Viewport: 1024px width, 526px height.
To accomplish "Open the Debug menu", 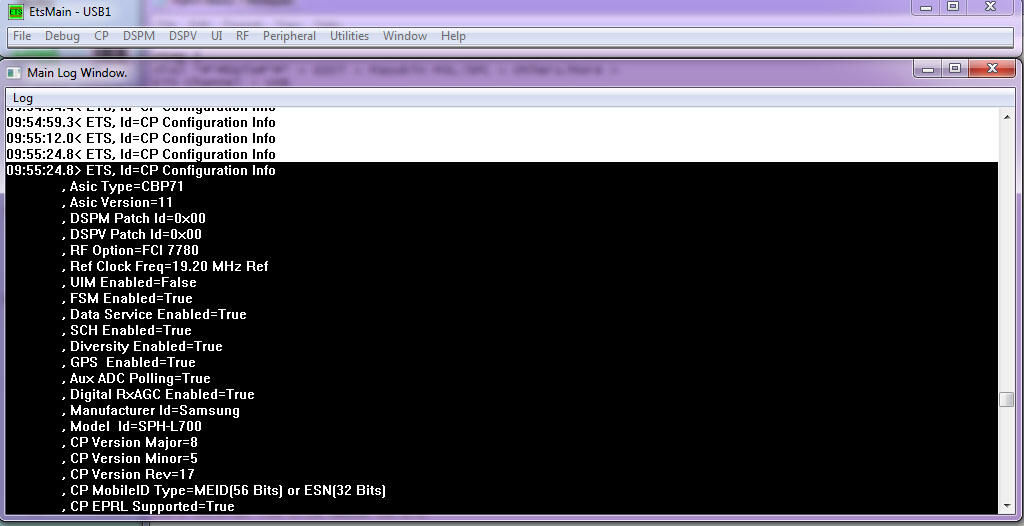I will [62, 36].
